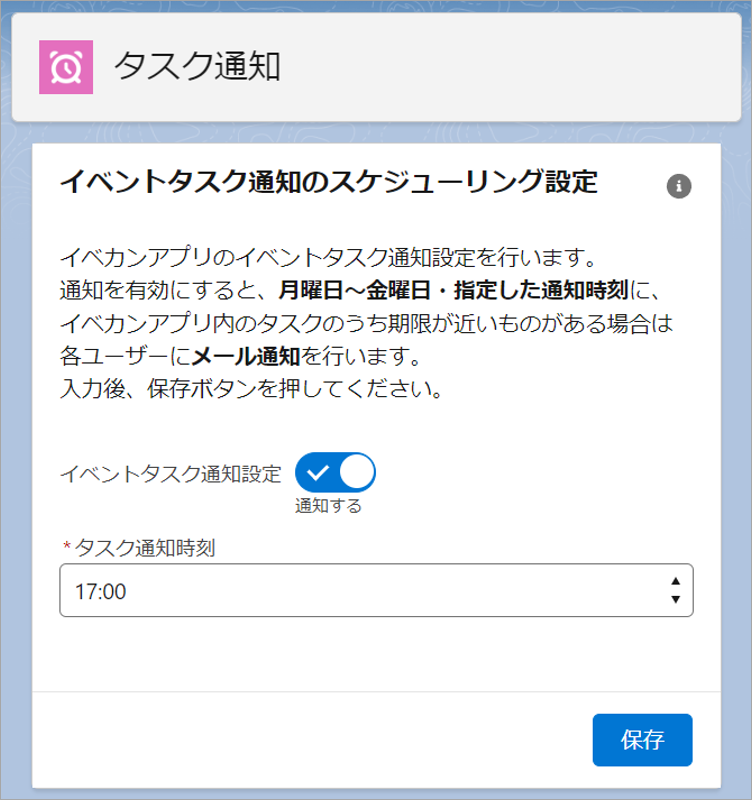Click the up arrow in the time selector

(x=676, y=581)
